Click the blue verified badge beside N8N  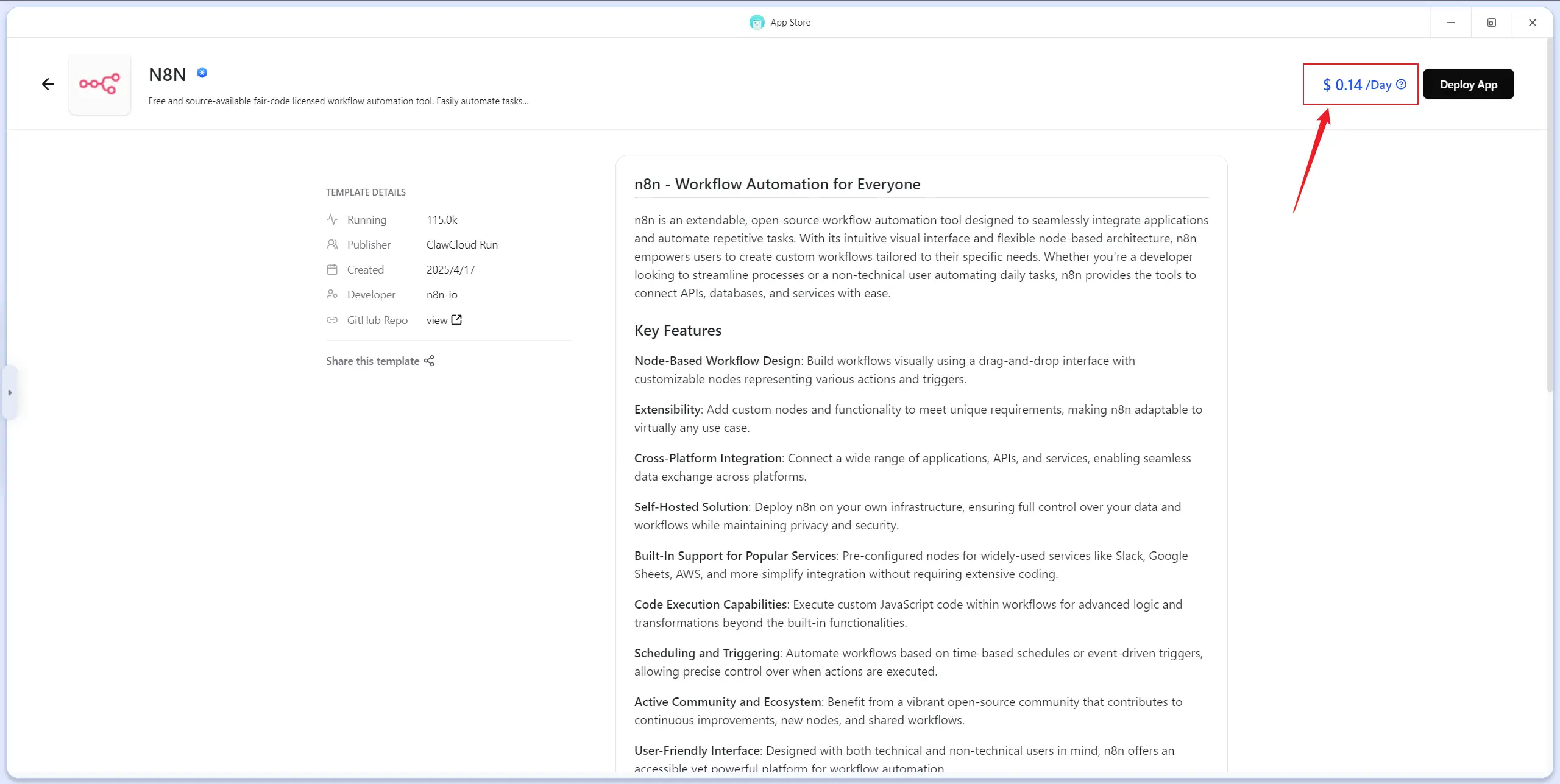pos(202,73)
